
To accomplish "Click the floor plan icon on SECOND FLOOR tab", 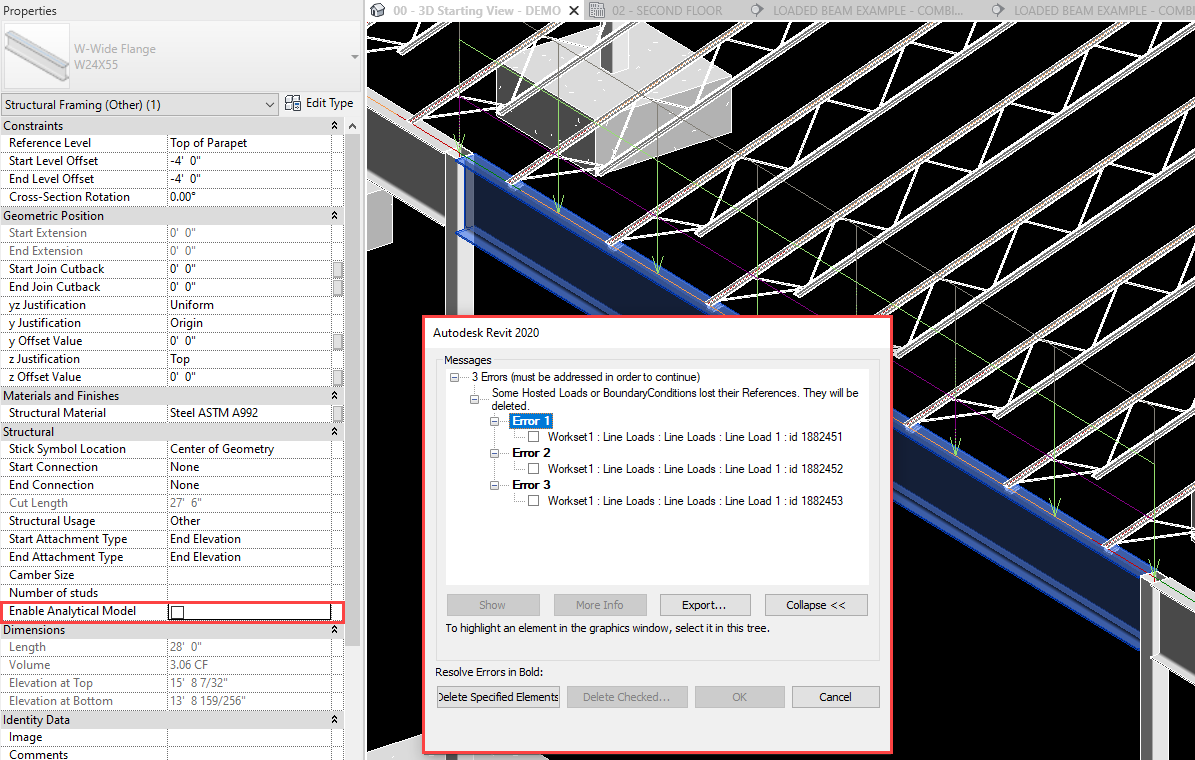I will [598, 11].
